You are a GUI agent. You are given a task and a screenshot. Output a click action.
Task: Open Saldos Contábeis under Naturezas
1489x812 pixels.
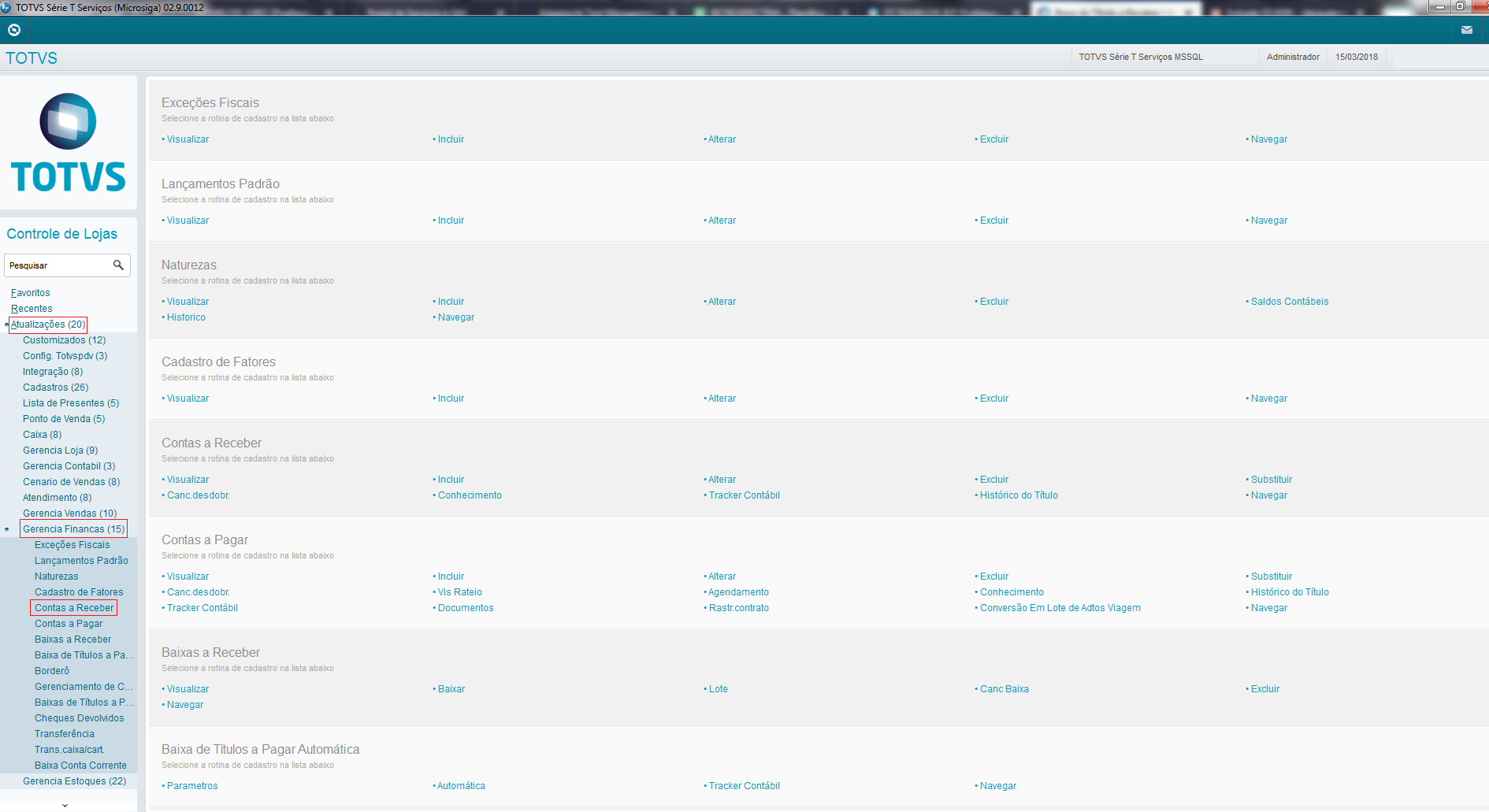1290,302
